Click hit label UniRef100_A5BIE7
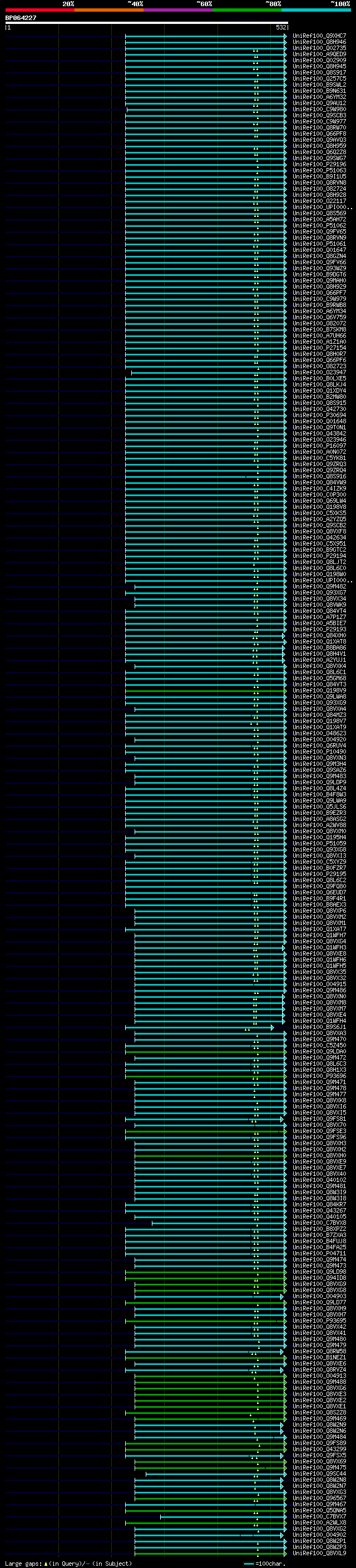 click(x=319, y=624)
